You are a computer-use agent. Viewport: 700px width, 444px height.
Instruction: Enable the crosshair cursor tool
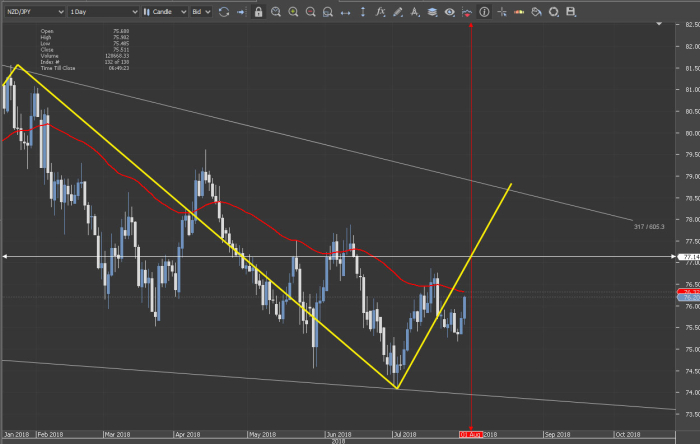pyautogui.click(x=501, y=12)
